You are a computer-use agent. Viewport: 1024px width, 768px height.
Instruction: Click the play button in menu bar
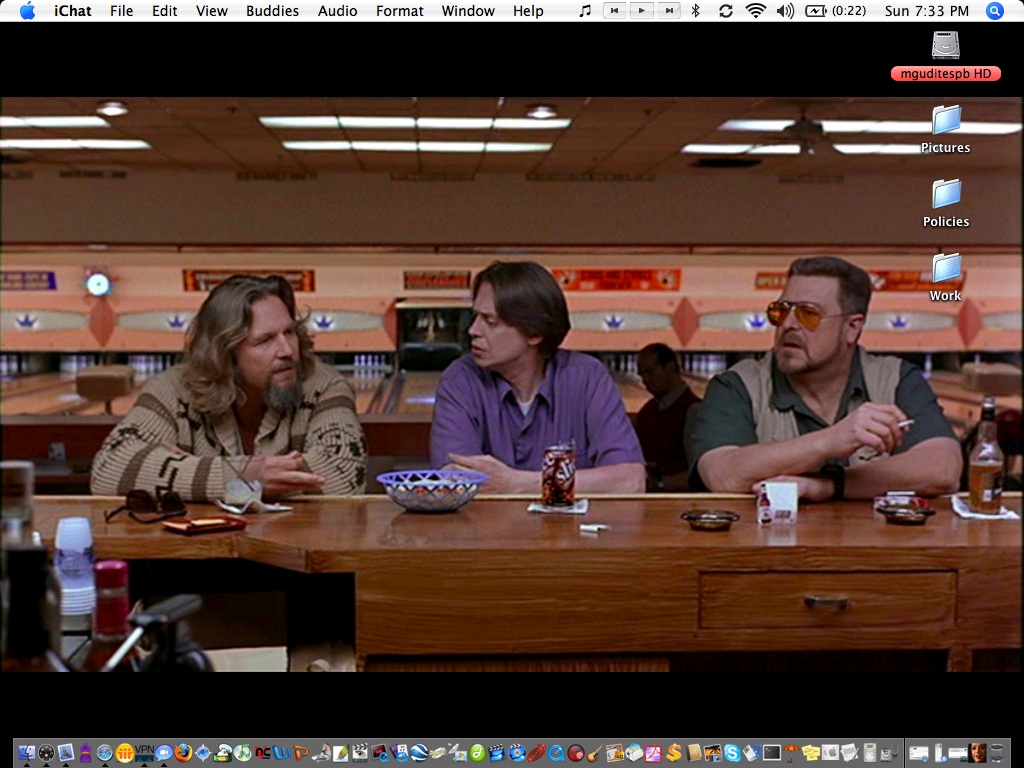click(x=641, y=10)
